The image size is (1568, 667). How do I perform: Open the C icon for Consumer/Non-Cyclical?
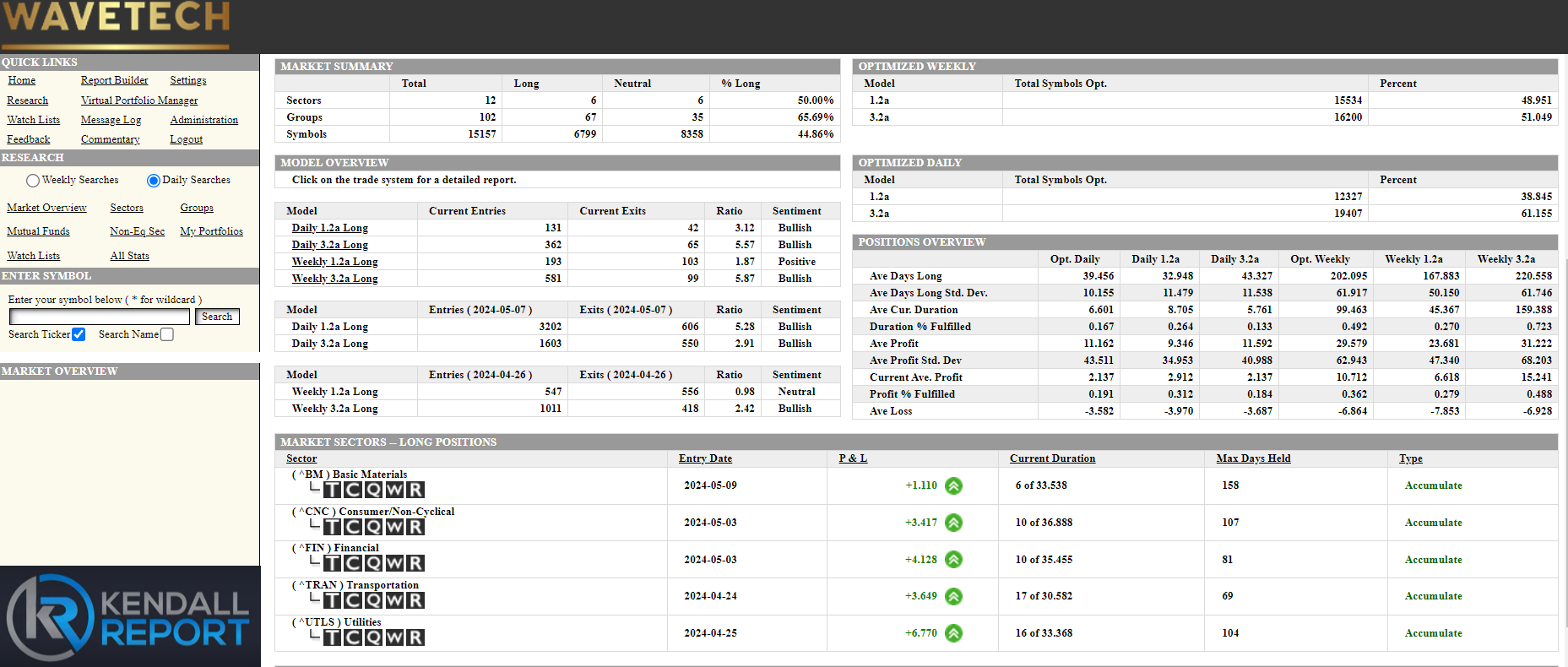pyautogui.click(x=353, y=527)
